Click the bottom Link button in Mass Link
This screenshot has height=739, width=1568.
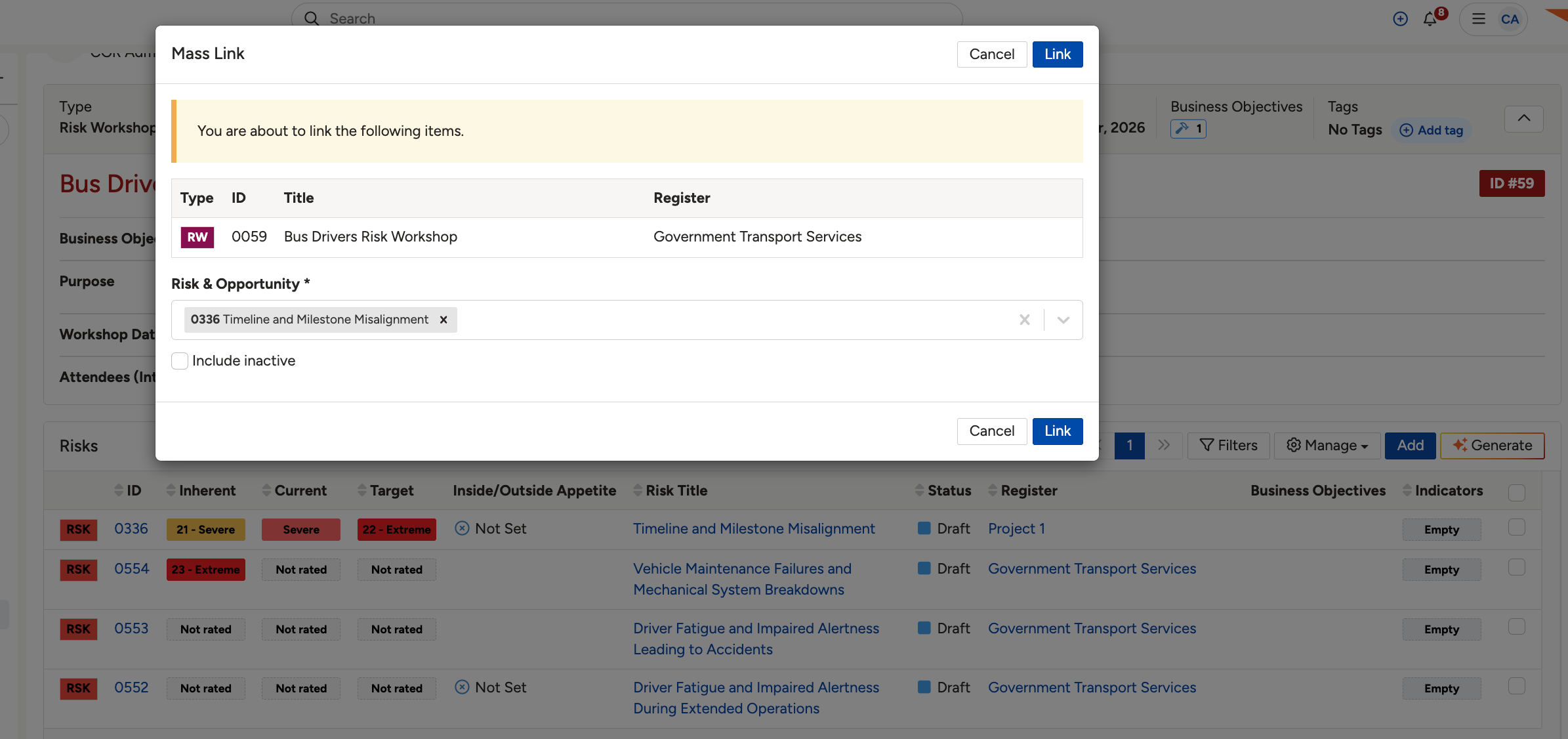pos(1058,431)
